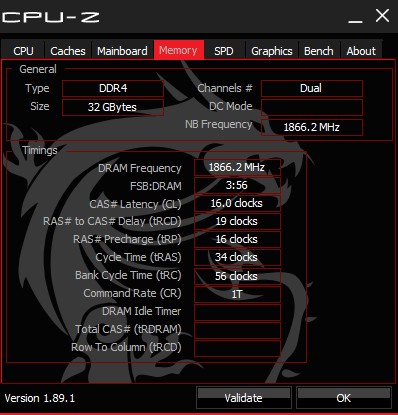Close the CPU-Z window
The image size is (398, 415).
382,16
